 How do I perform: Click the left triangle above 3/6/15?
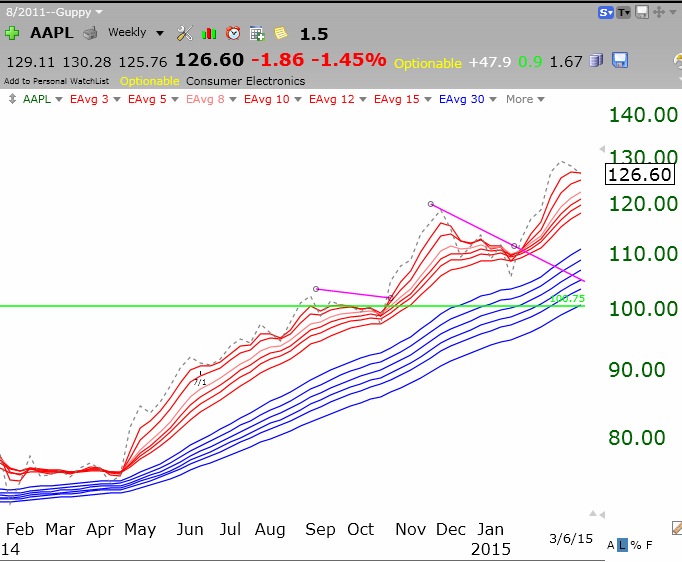click(602, 515)
